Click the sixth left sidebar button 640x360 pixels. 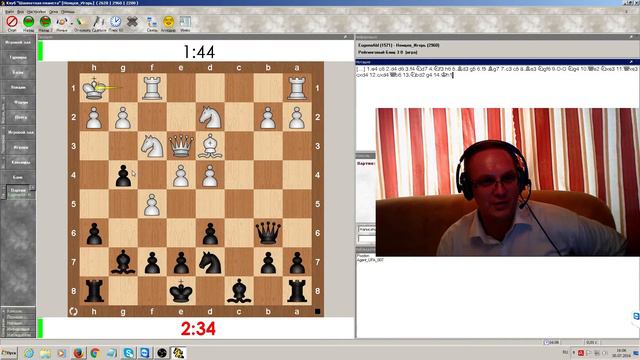click(x=20, y=117)
